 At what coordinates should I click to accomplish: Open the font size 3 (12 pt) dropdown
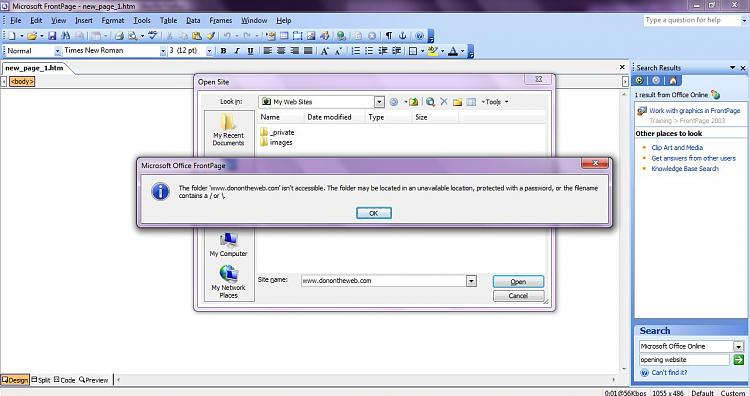(x=209, y=51)
